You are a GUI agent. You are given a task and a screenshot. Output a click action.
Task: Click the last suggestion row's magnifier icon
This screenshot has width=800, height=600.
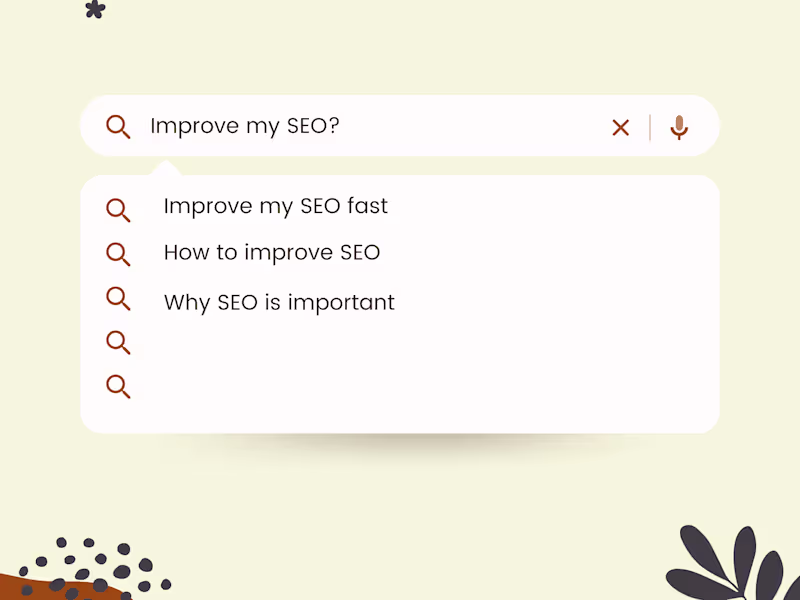118,386
